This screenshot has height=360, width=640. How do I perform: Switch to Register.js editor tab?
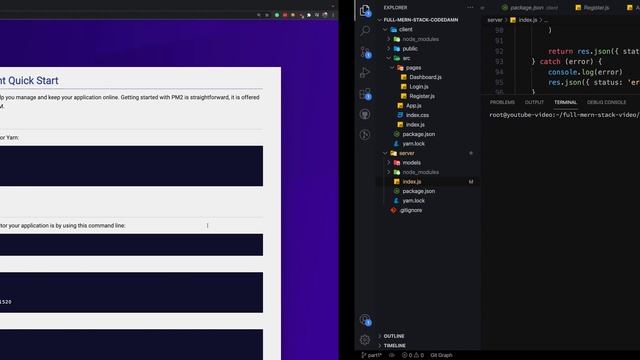(x=592, y=8)
